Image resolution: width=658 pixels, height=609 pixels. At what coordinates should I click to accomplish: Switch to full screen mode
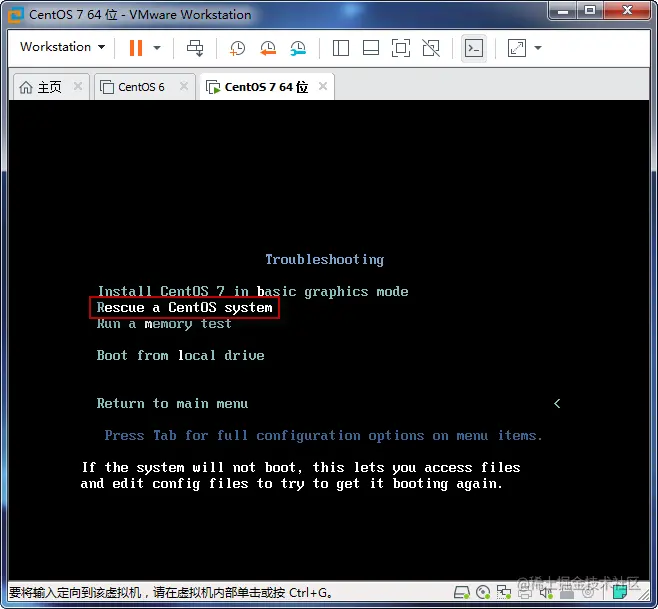pos(401,48)
